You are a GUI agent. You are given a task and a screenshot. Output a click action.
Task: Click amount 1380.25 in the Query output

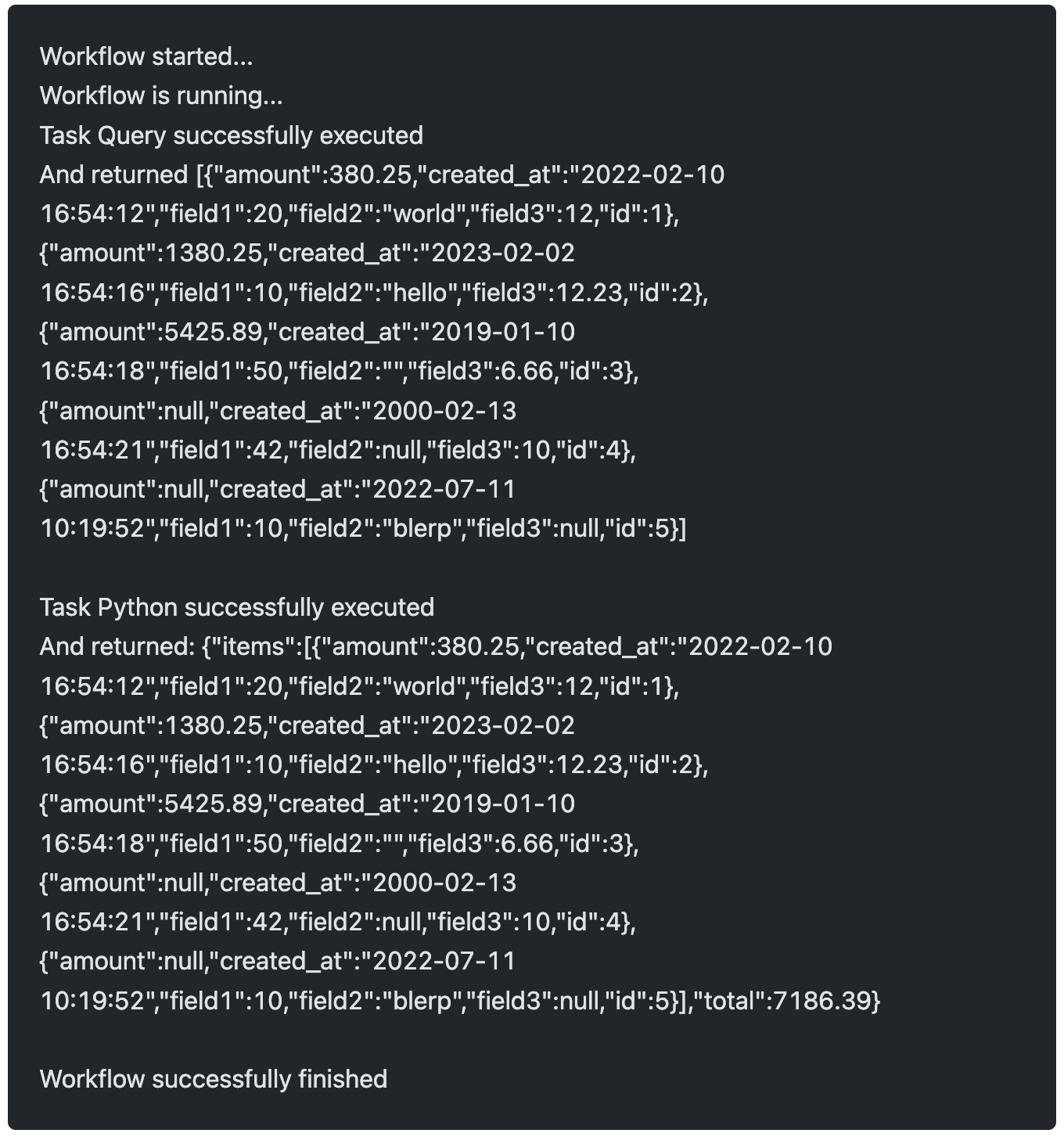click(213, 254)
